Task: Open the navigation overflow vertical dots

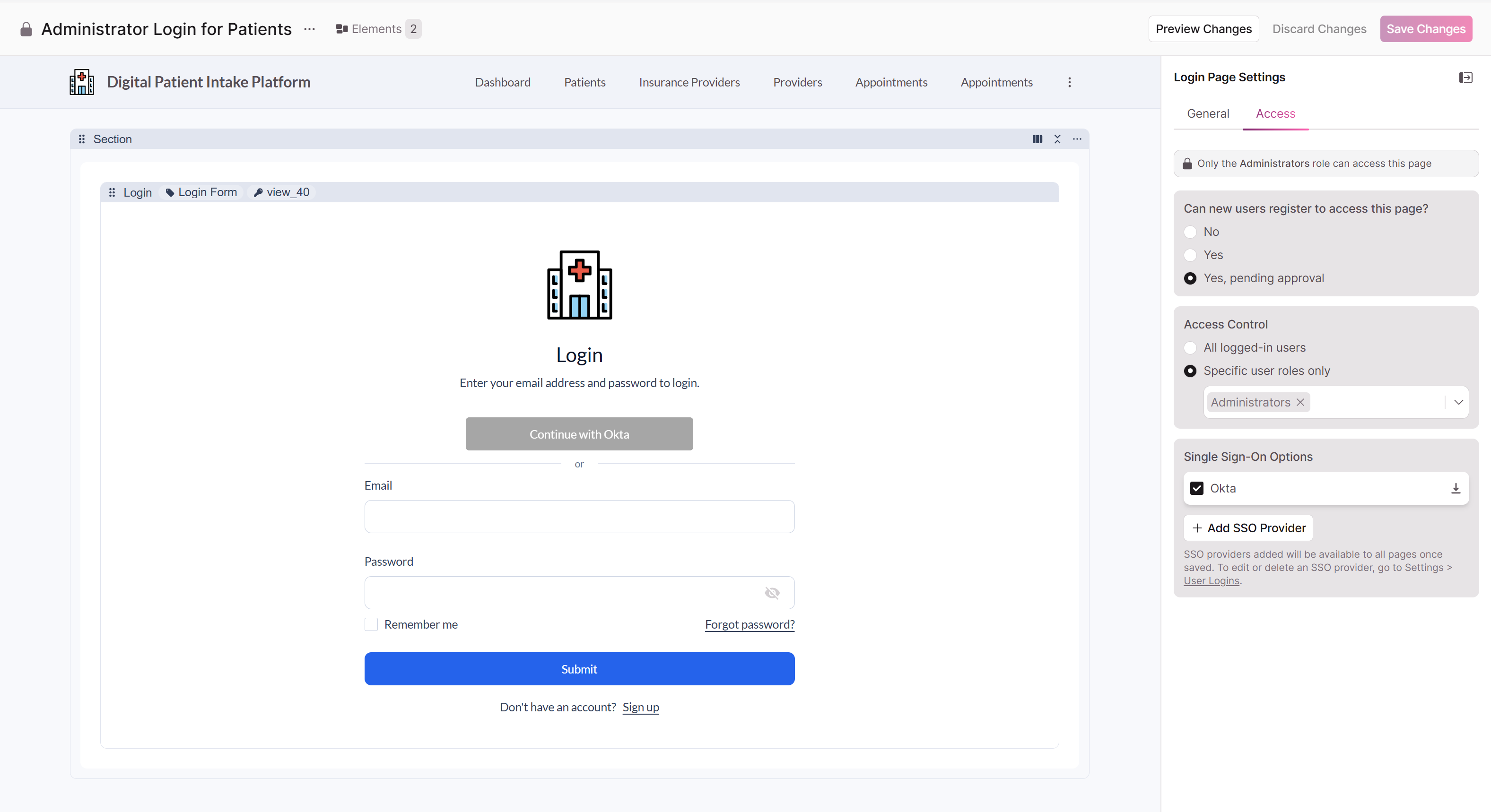Action: (1069, 82)
